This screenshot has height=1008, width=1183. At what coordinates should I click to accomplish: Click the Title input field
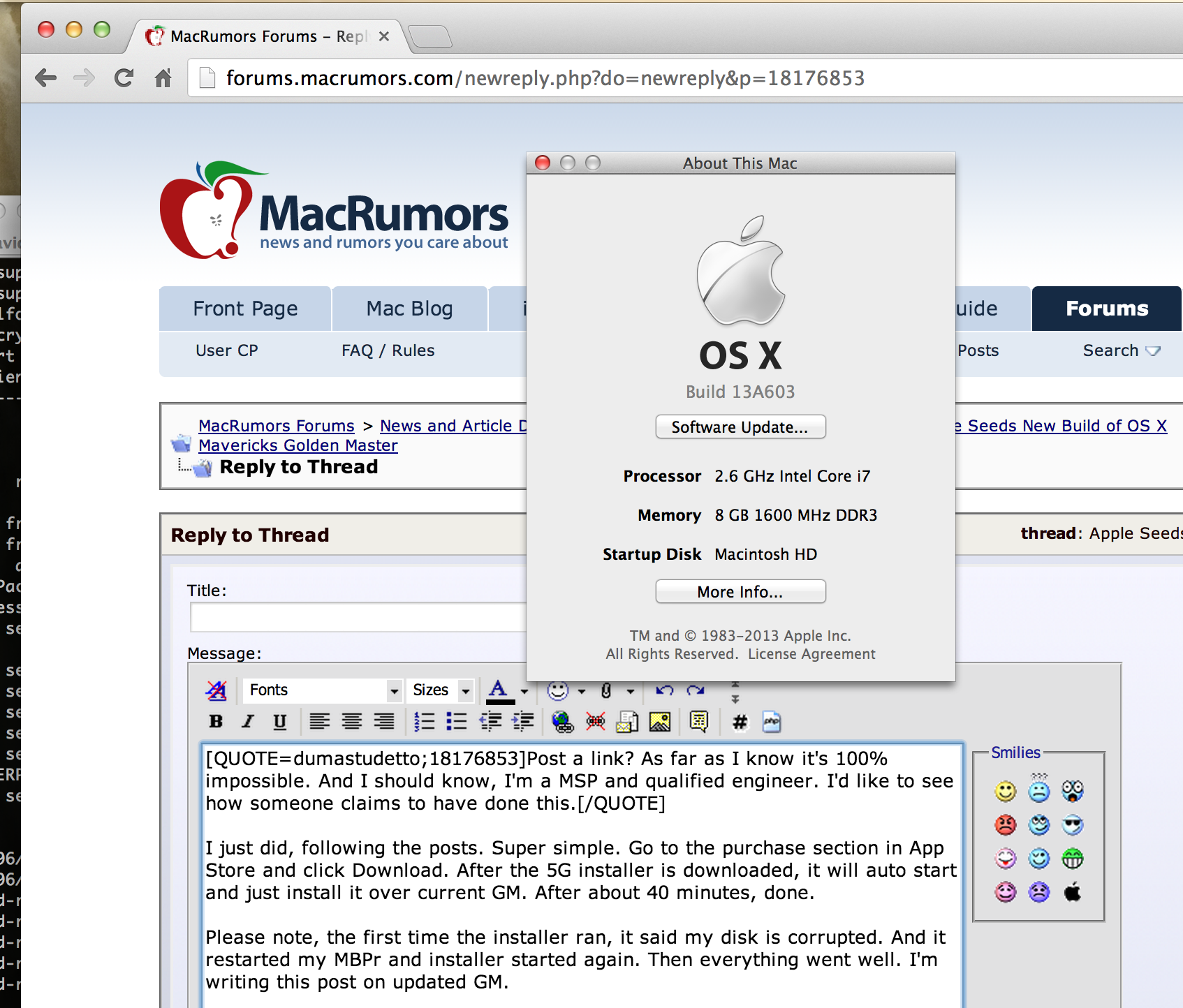point(358,618)
